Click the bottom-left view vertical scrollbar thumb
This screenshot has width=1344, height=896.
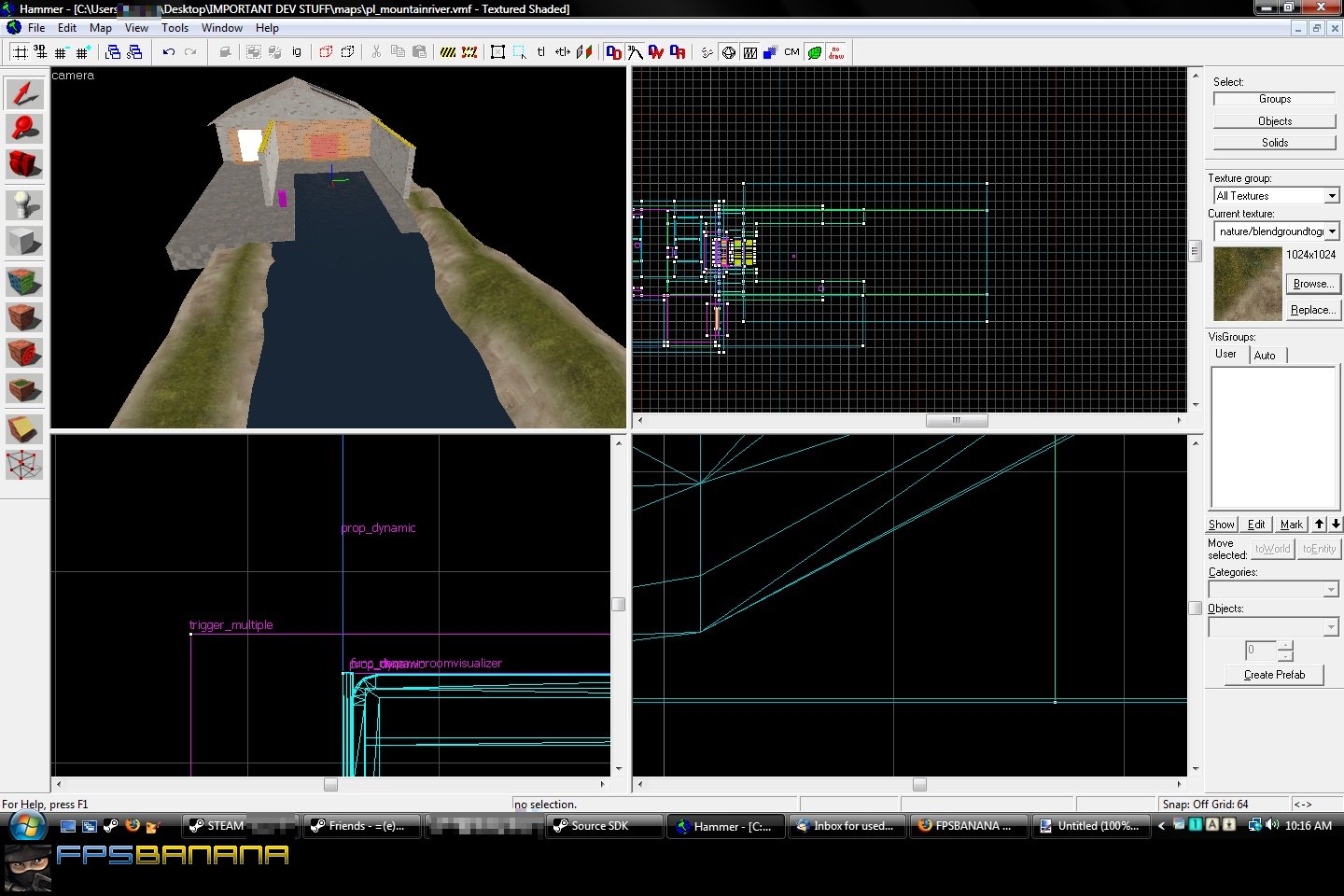tap(618, 604)
